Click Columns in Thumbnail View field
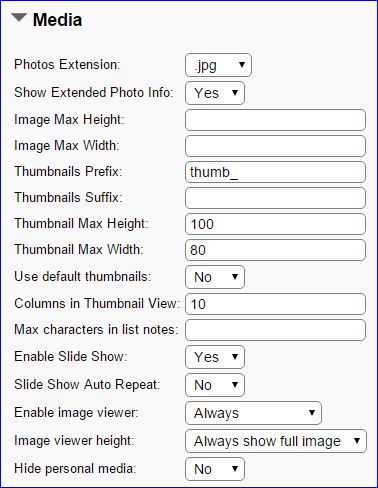Image resolution: width=378 pixels, height=488 pixels. click(275, 304)
